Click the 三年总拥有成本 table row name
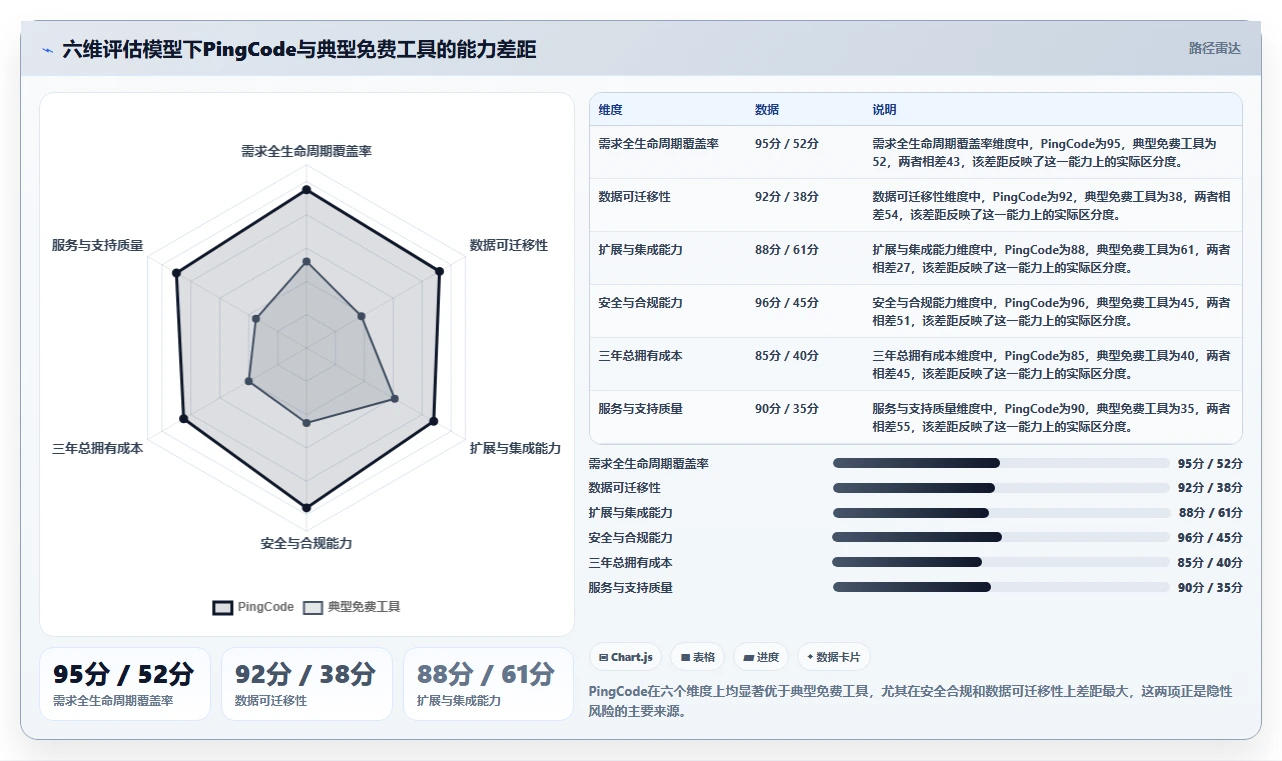 [640, 356]
